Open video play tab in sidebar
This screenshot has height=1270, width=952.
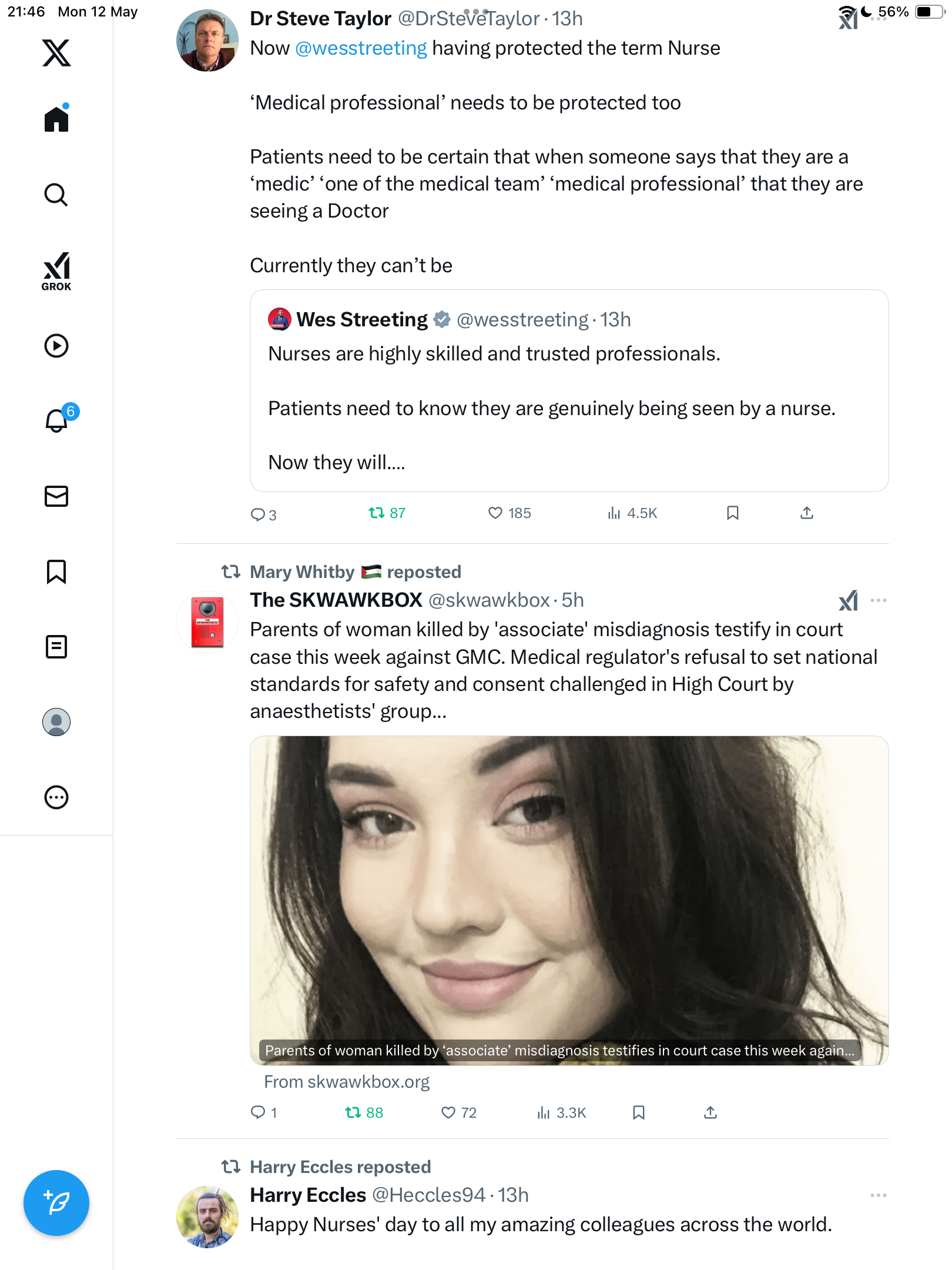pos(56,346)
